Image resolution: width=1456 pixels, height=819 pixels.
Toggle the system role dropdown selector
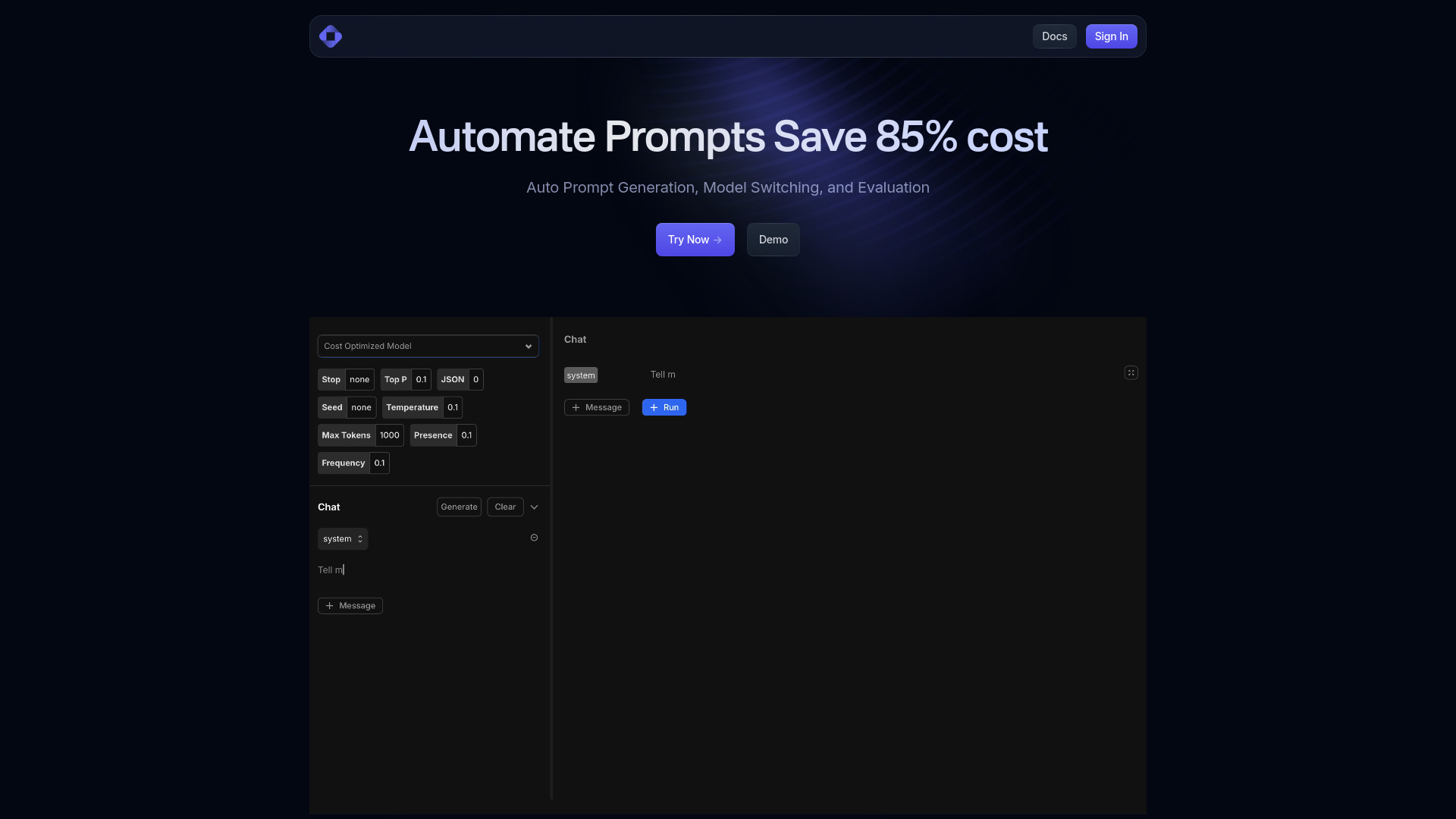[x=343, y=539]
